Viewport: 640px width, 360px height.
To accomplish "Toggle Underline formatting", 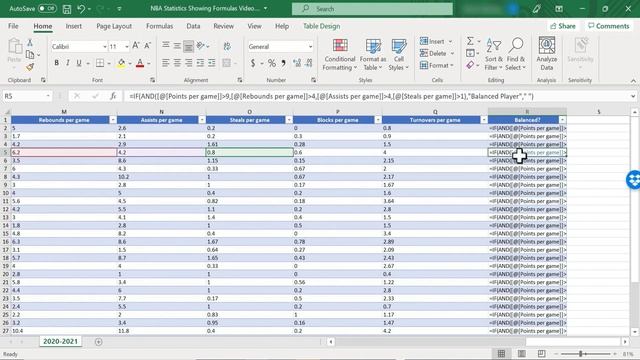I will tap(79, 63).
